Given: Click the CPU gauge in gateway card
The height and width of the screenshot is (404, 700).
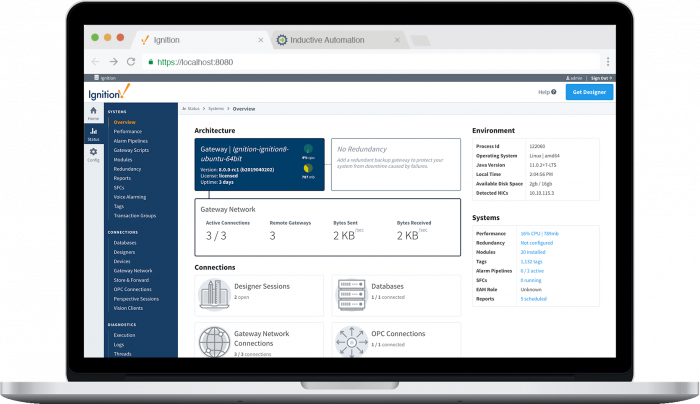Looking at the screenshot, I should click(x=308, y=149).
